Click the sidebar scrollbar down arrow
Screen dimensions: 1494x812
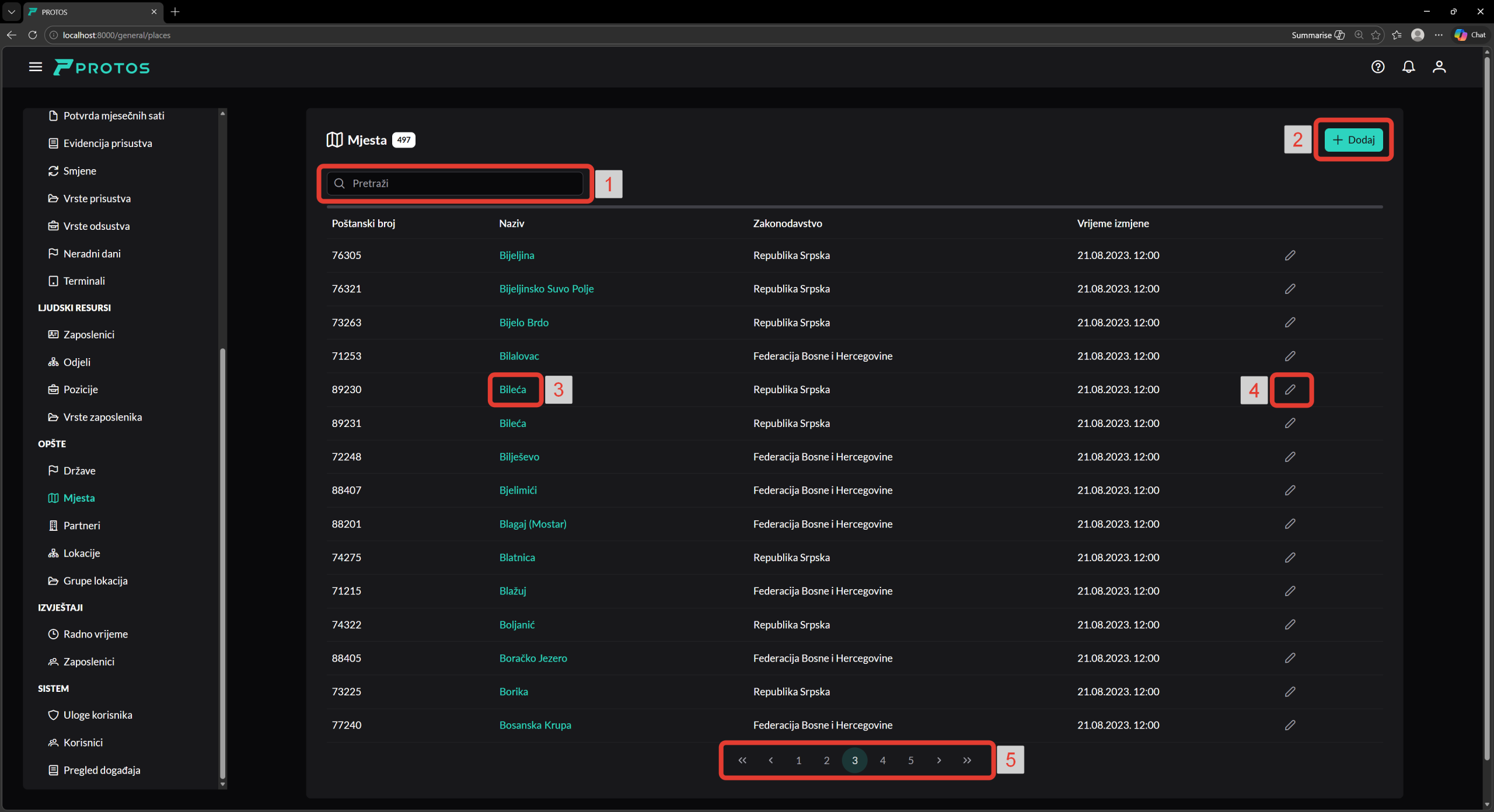(222, 785)
